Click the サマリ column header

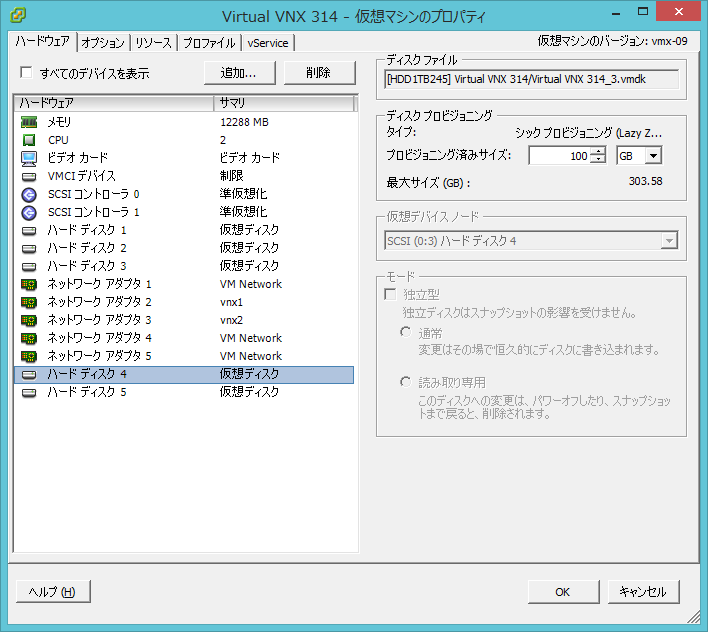pyautogui.click(x=284, y=103)
